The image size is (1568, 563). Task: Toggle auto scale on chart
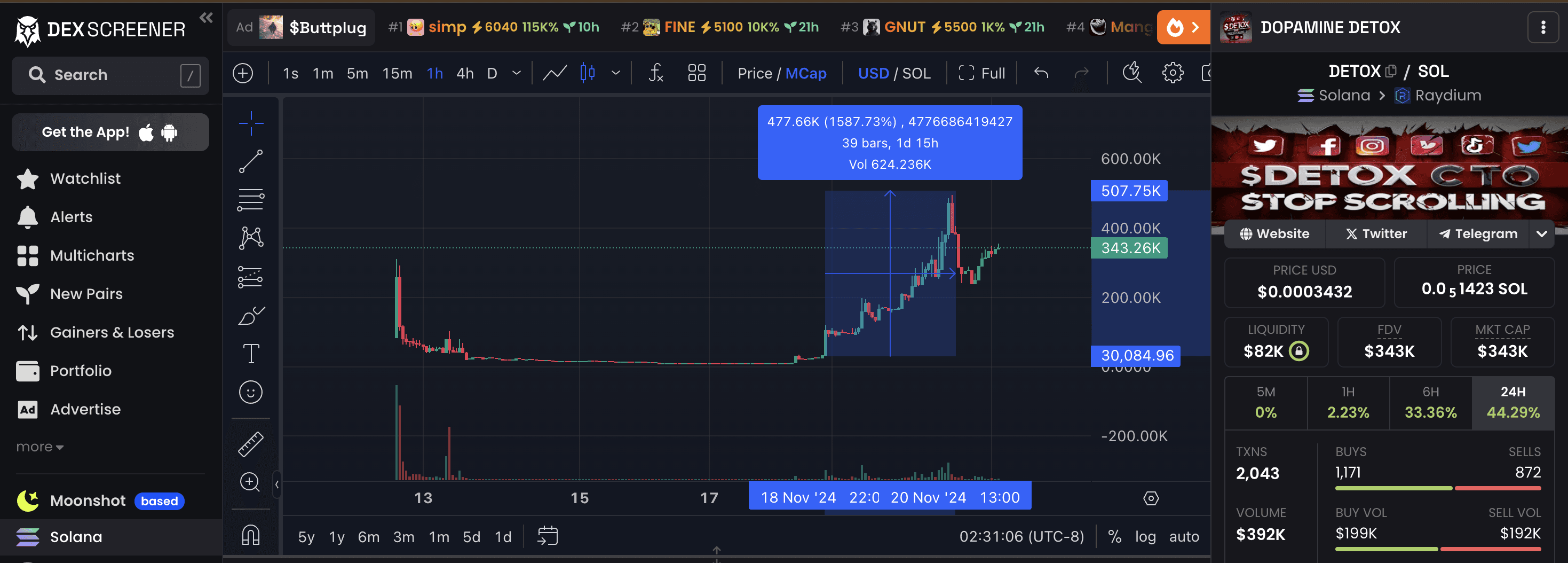(1184, 537)
